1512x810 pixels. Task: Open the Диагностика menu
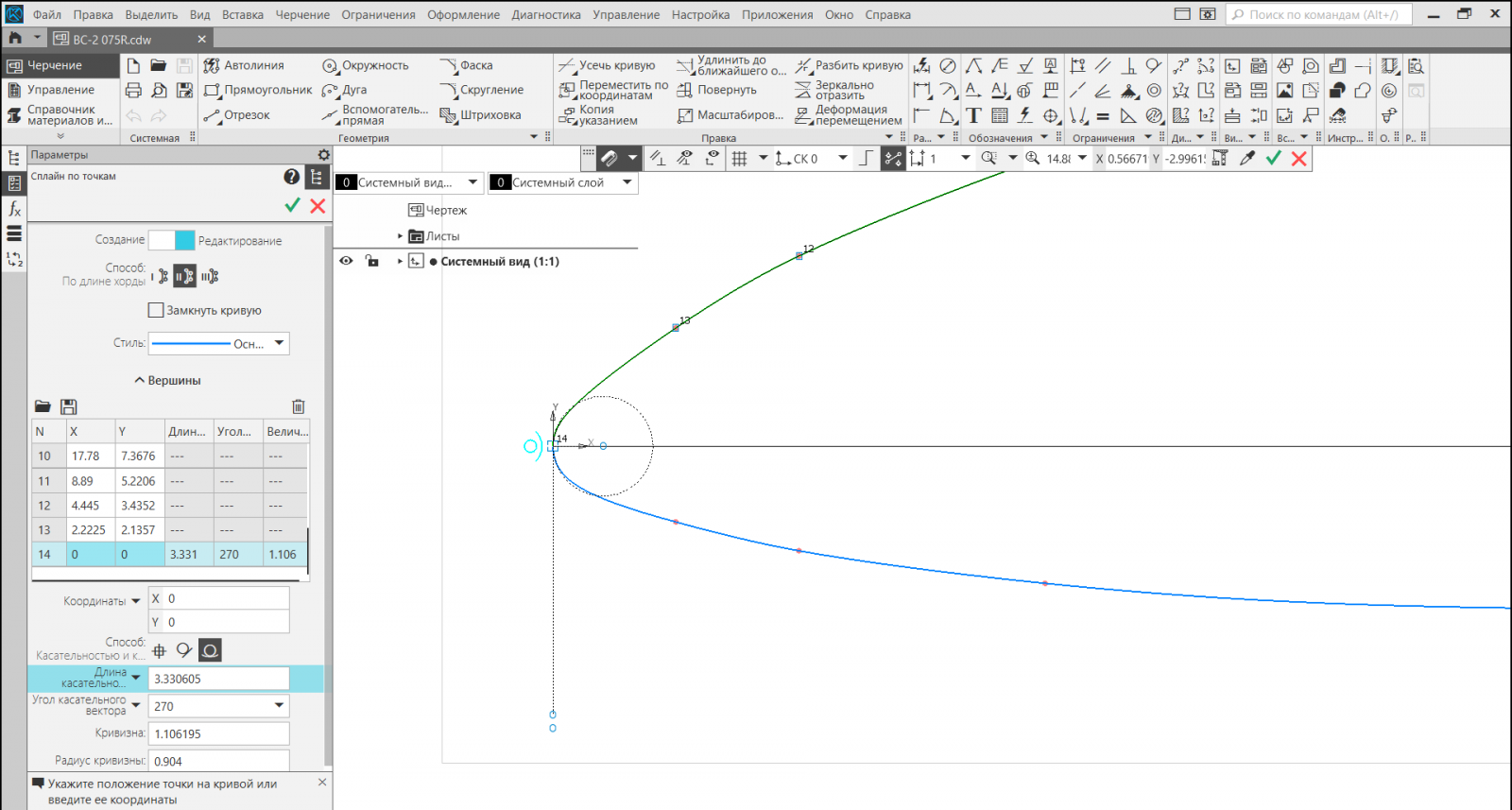(546, 15)
